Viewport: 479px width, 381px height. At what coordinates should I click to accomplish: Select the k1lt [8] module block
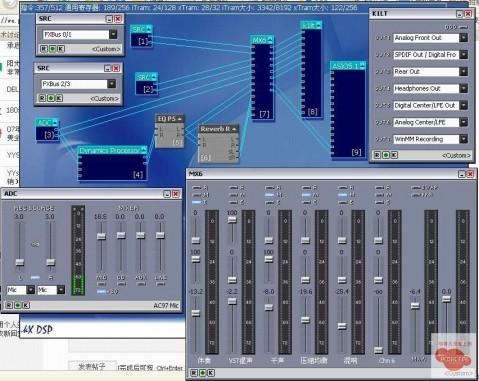point(311,69)
